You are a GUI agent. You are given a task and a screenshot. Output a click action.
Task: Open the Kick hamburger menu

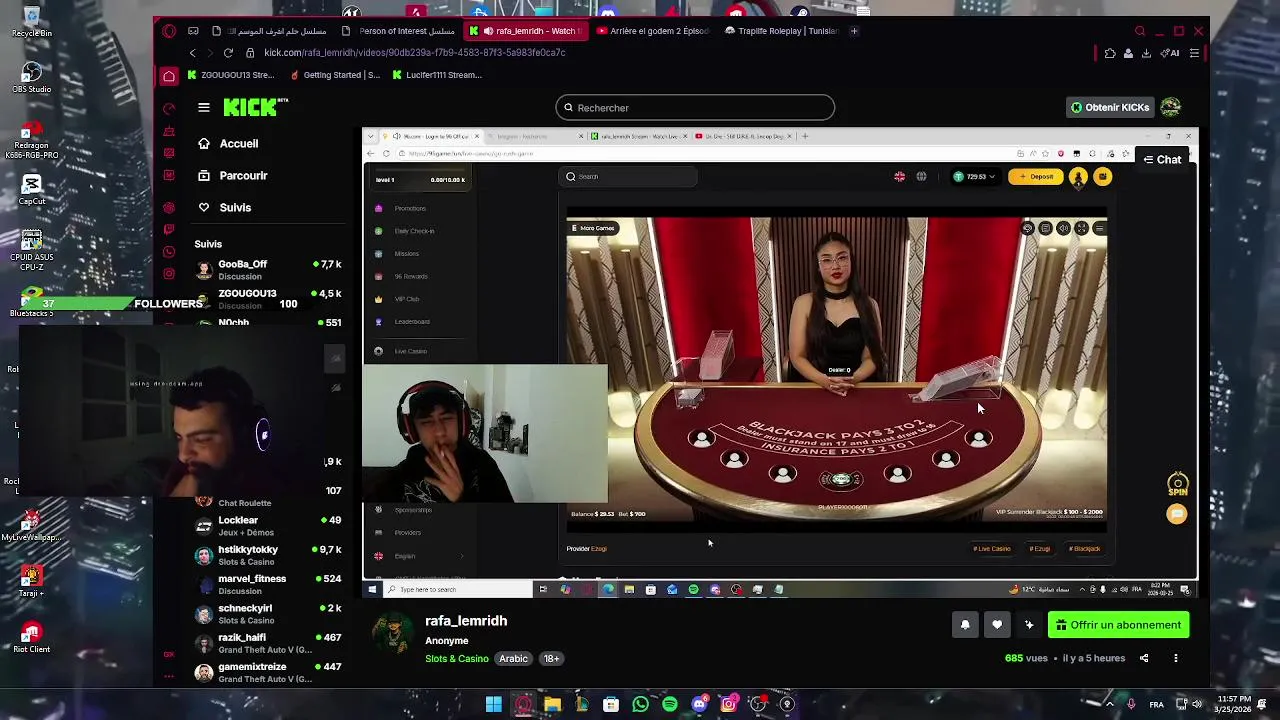pyautogui.click(x=204, y=107)
